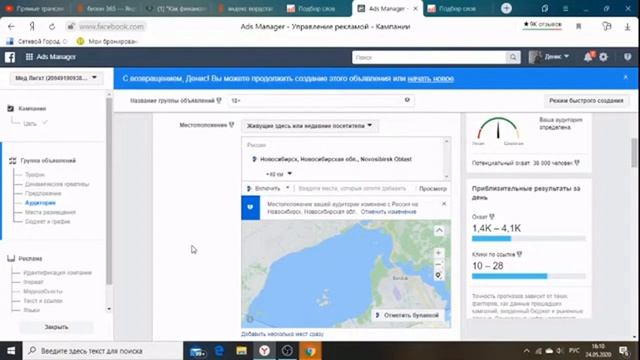Collapse the map with up chevron
This screenshot has height=360, width=640.
click(x=439, y=231)
